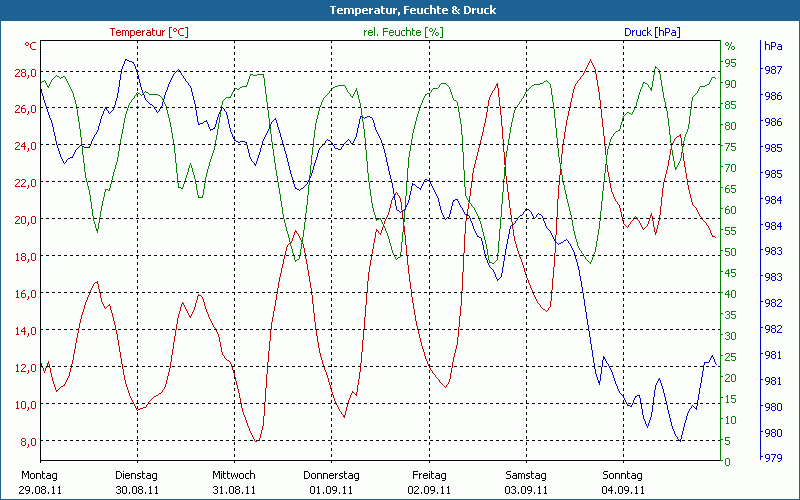Click temperature axis value '8,0'
Screen dimensions: 800x500
pos(28,442)
